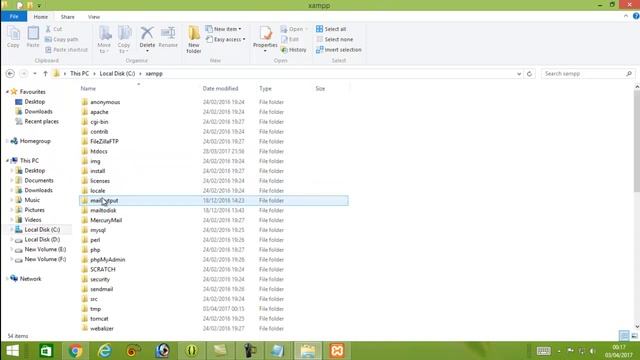
Task: Select the htdocs folder
Action: click(x=99, y=151)
